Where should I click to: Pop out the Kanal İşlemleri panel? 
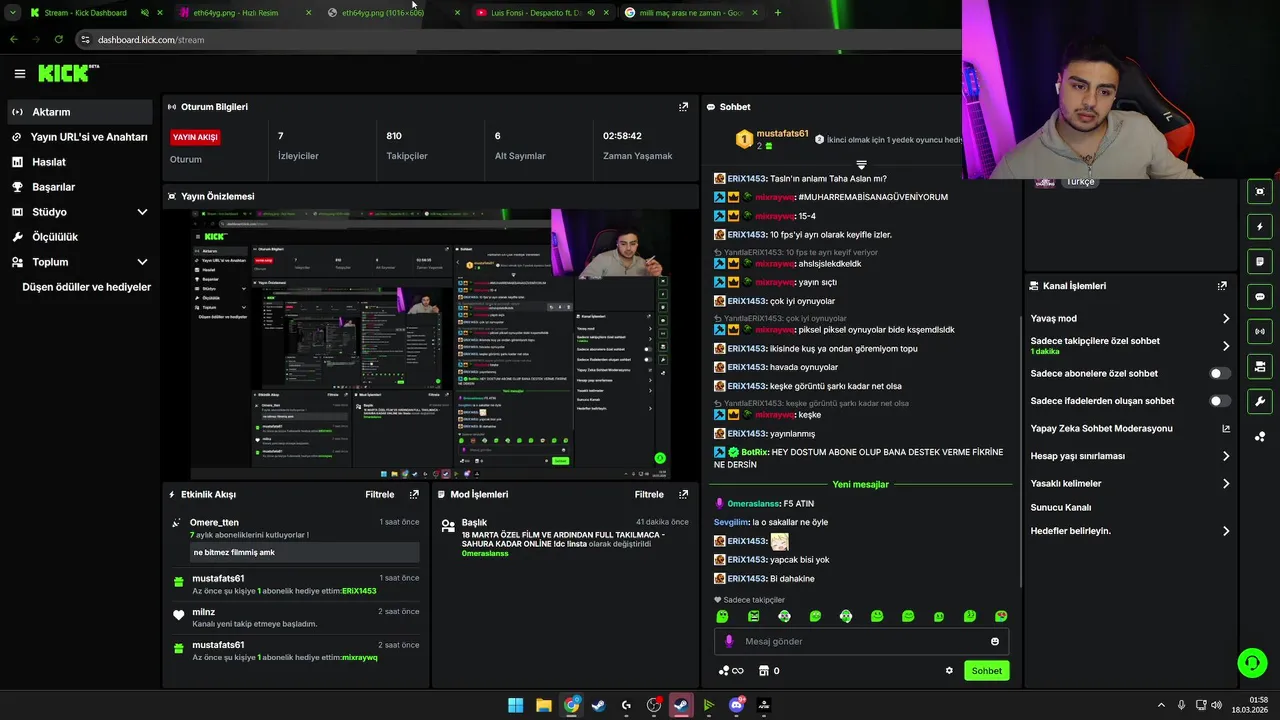[x=1222, y=286]
